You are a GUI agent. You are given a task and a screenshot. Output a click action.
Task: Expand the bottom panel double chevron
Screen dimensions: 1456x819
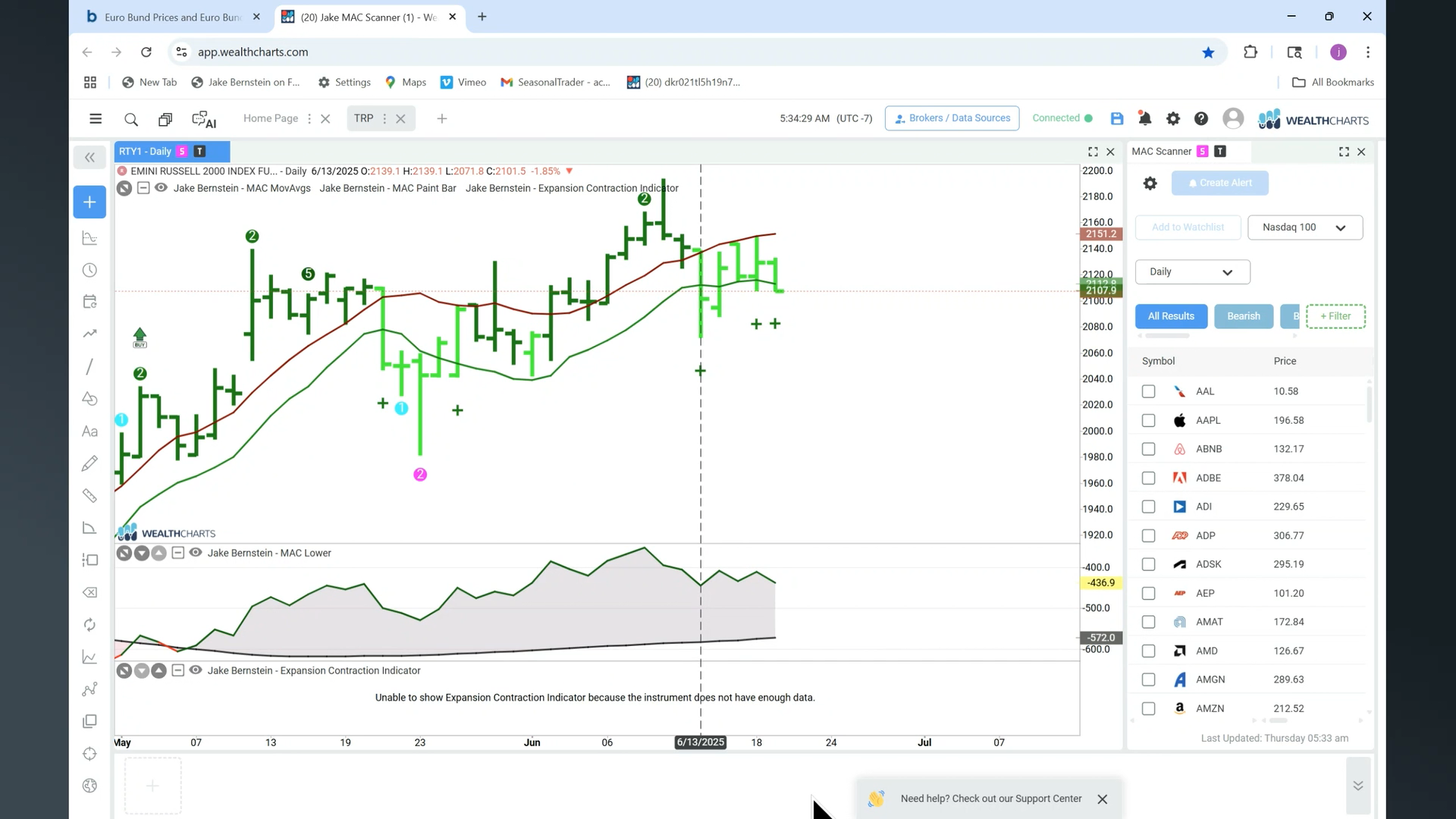tap(1358, 786)
